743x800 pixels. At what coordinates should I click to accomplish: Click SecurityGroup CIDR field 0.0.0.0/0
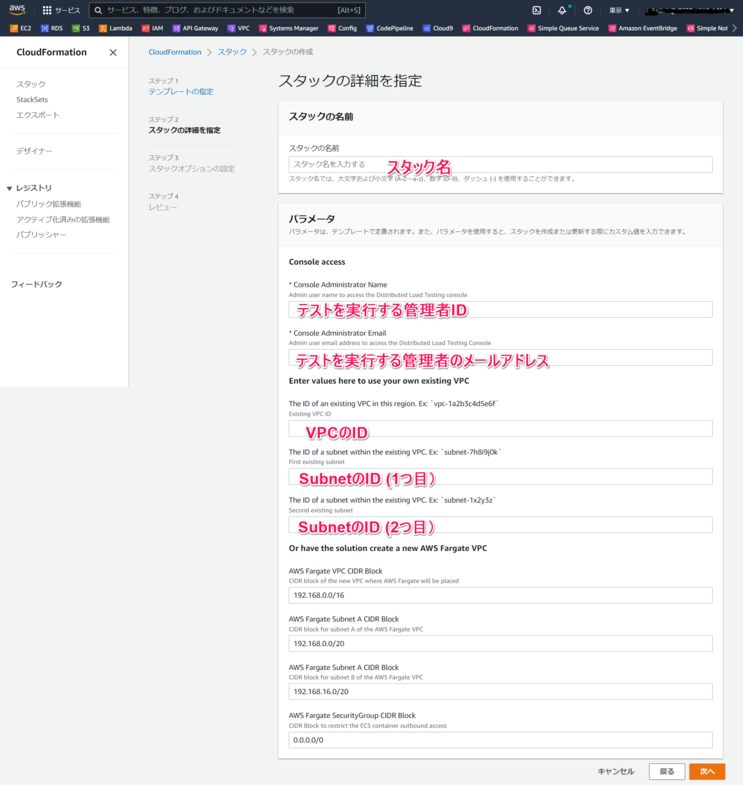tap(500, 740)
